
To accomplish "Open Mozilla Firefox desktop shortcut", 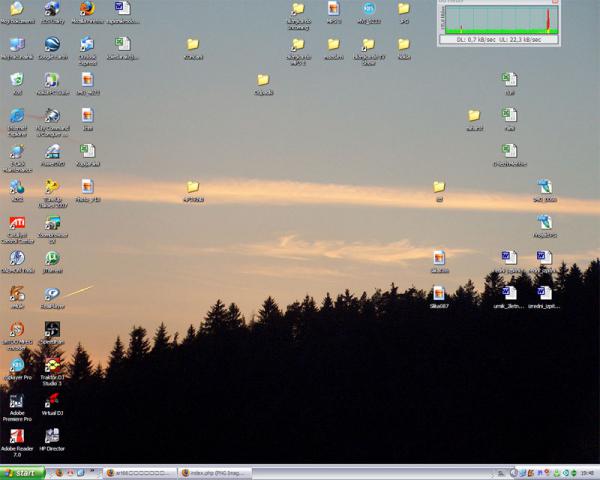I will click(x=87, y=9).
